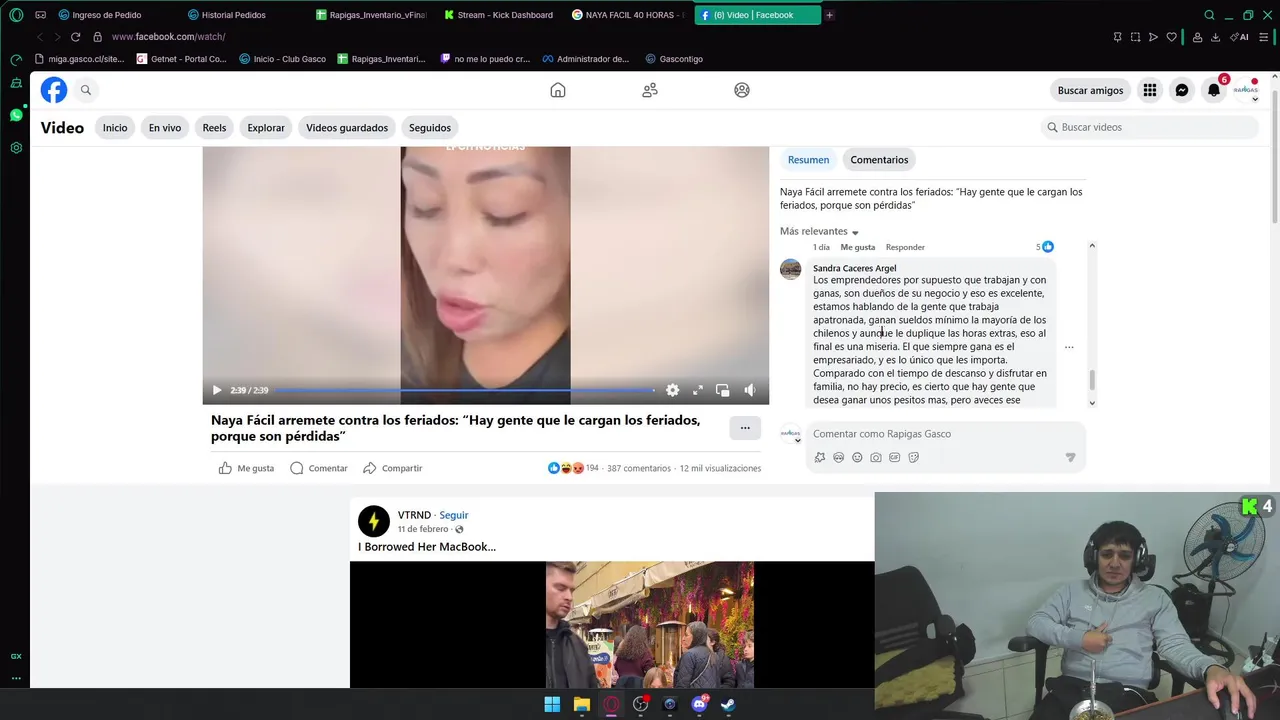Select the Reels tab
Image resolution: width=1280 pixels, height=720 pixels.
click(x=214, y=128)
